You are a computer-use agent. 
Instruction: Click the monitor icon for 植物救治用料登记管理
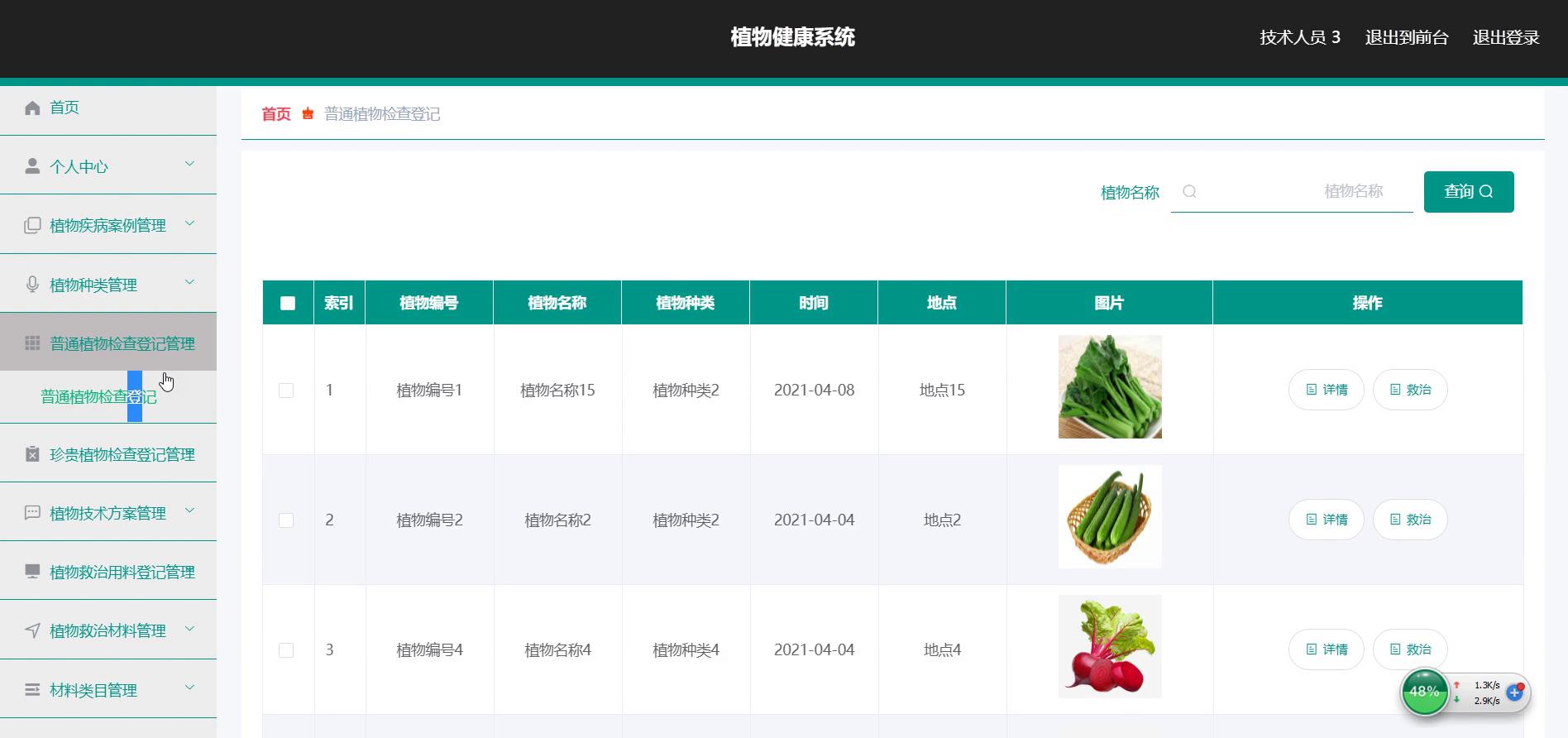pos(32,572)
